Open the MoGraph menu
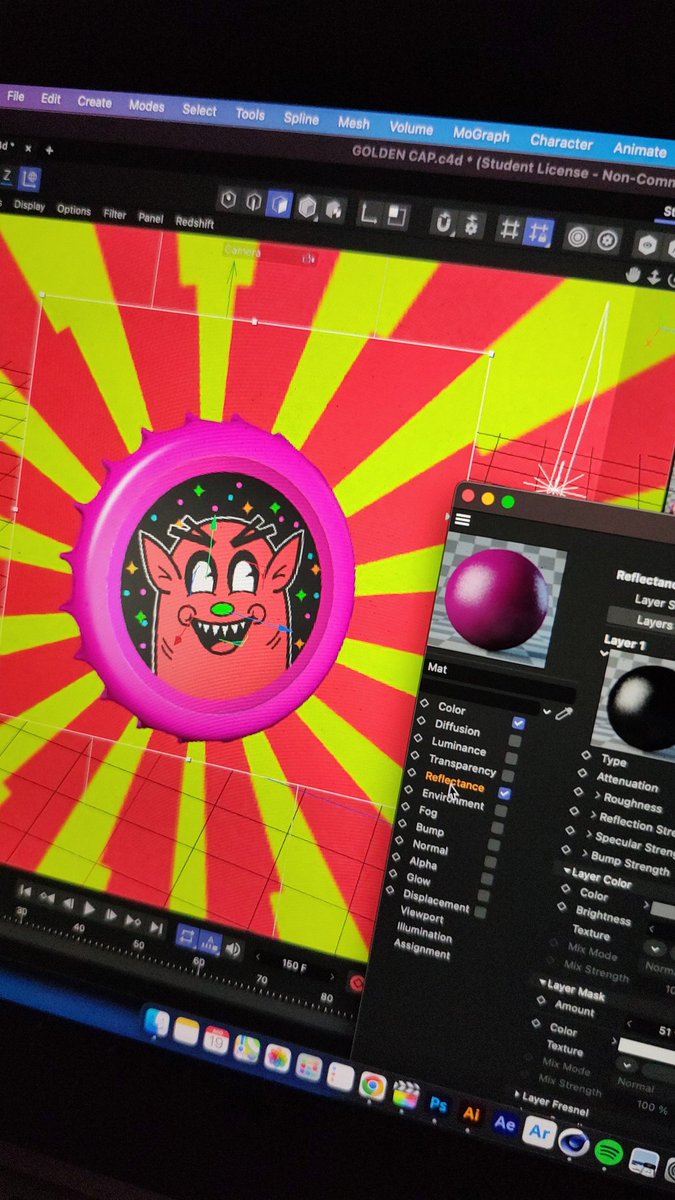Image resolution: width=675 pixels, height=1200 pixels. tap(481, 134)
